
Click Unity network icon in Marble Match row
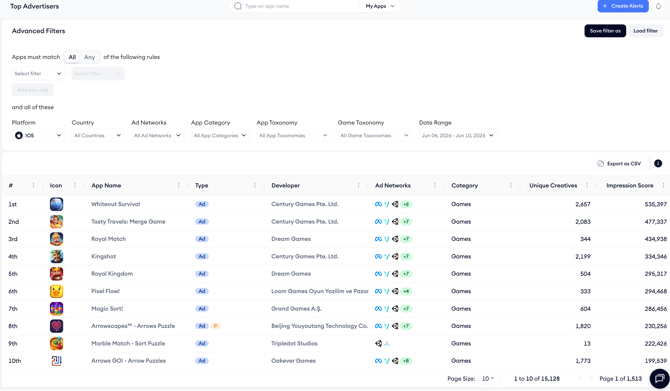378,344
